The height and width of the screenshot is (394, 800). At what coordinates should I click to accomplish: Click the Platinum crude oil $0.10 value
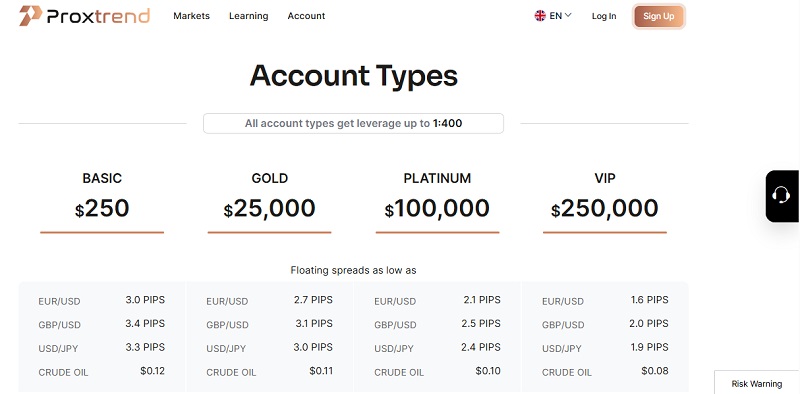tap(488, 371)
